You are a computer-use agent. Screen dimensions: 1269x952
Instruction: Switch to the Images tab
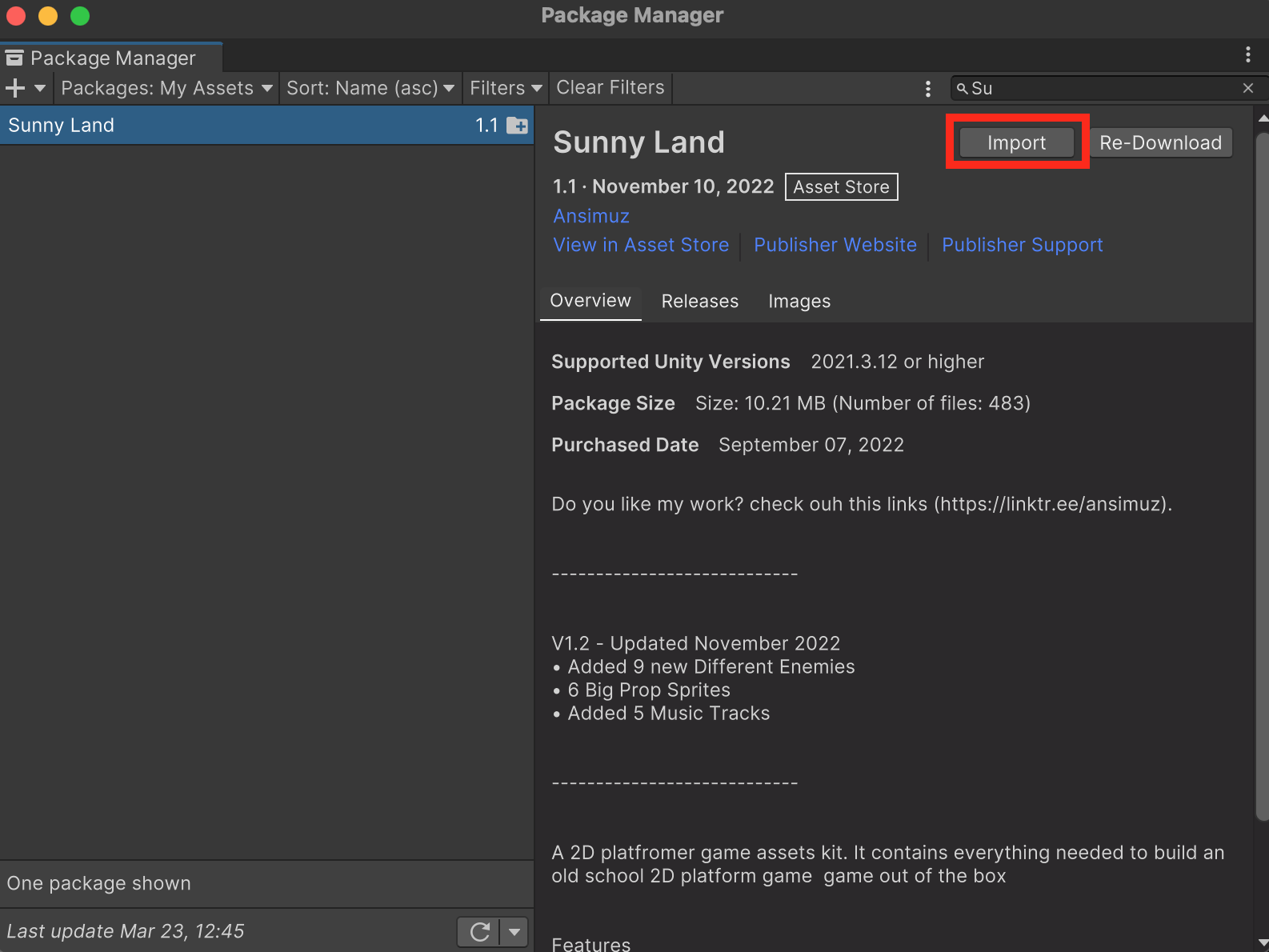coord(799,302)
